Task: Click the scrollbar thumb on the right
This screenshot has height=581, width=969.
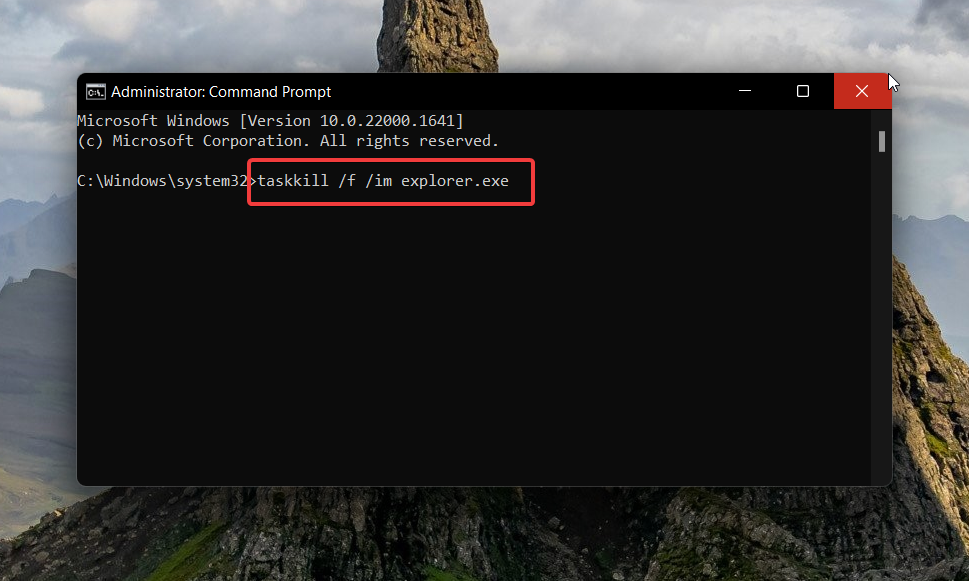Action: click(x=882, y=141)
